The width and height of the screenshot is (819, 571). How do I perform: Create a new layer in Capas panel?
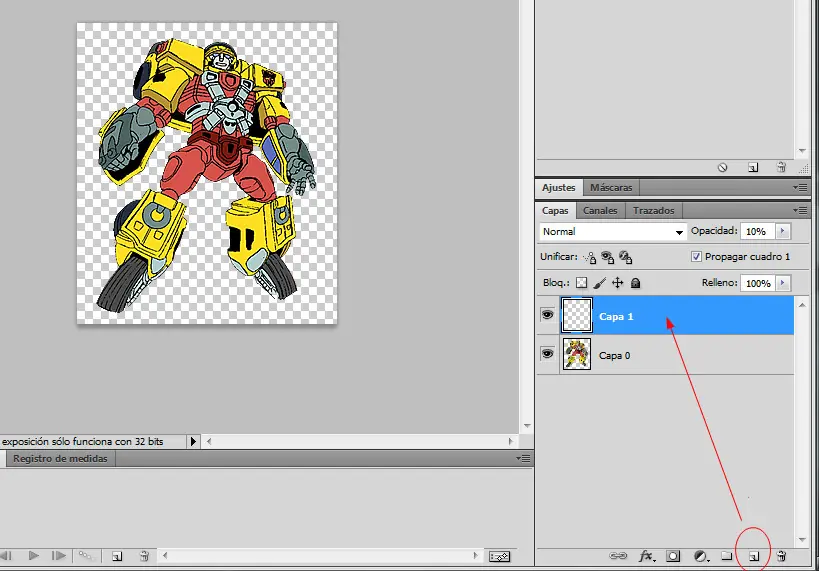click(x=754, y=556)
